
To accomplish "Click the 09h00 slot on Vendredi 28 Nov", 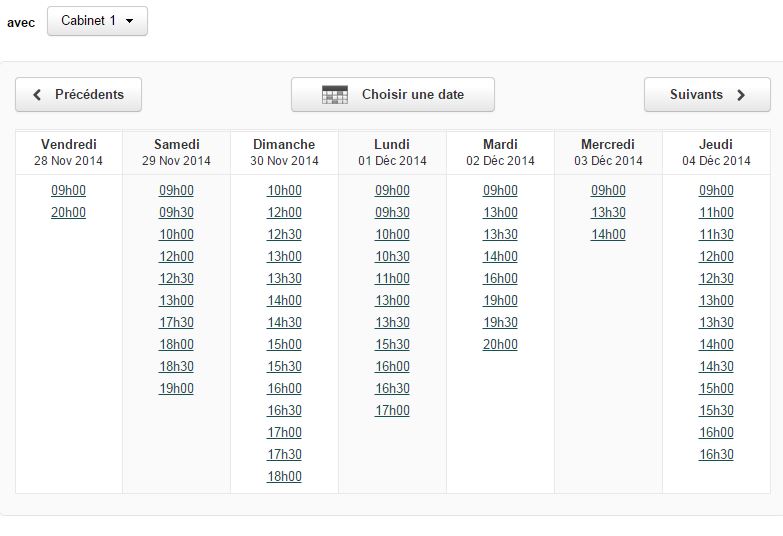I will (x=68, y=190).
